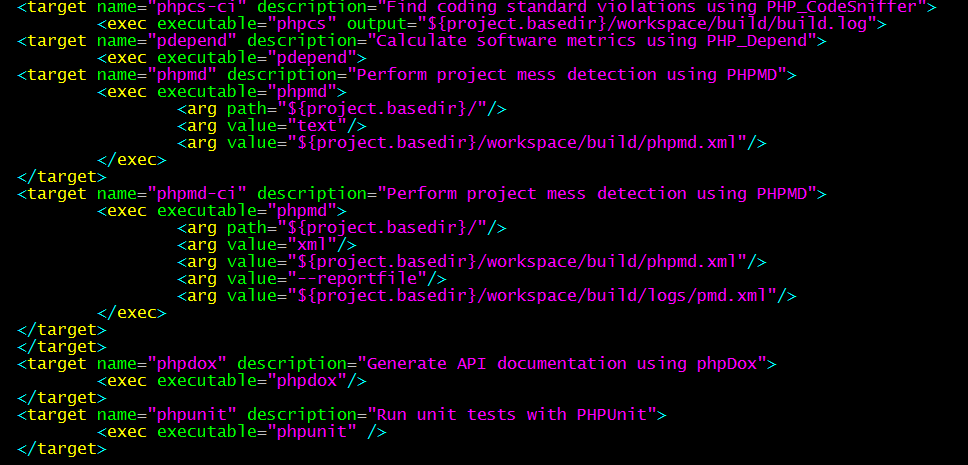Select the description "Find coding standard violations using PHP_CodeSniffer"
The height and width of the screenshot is (465, 968).
coord(652,8)
